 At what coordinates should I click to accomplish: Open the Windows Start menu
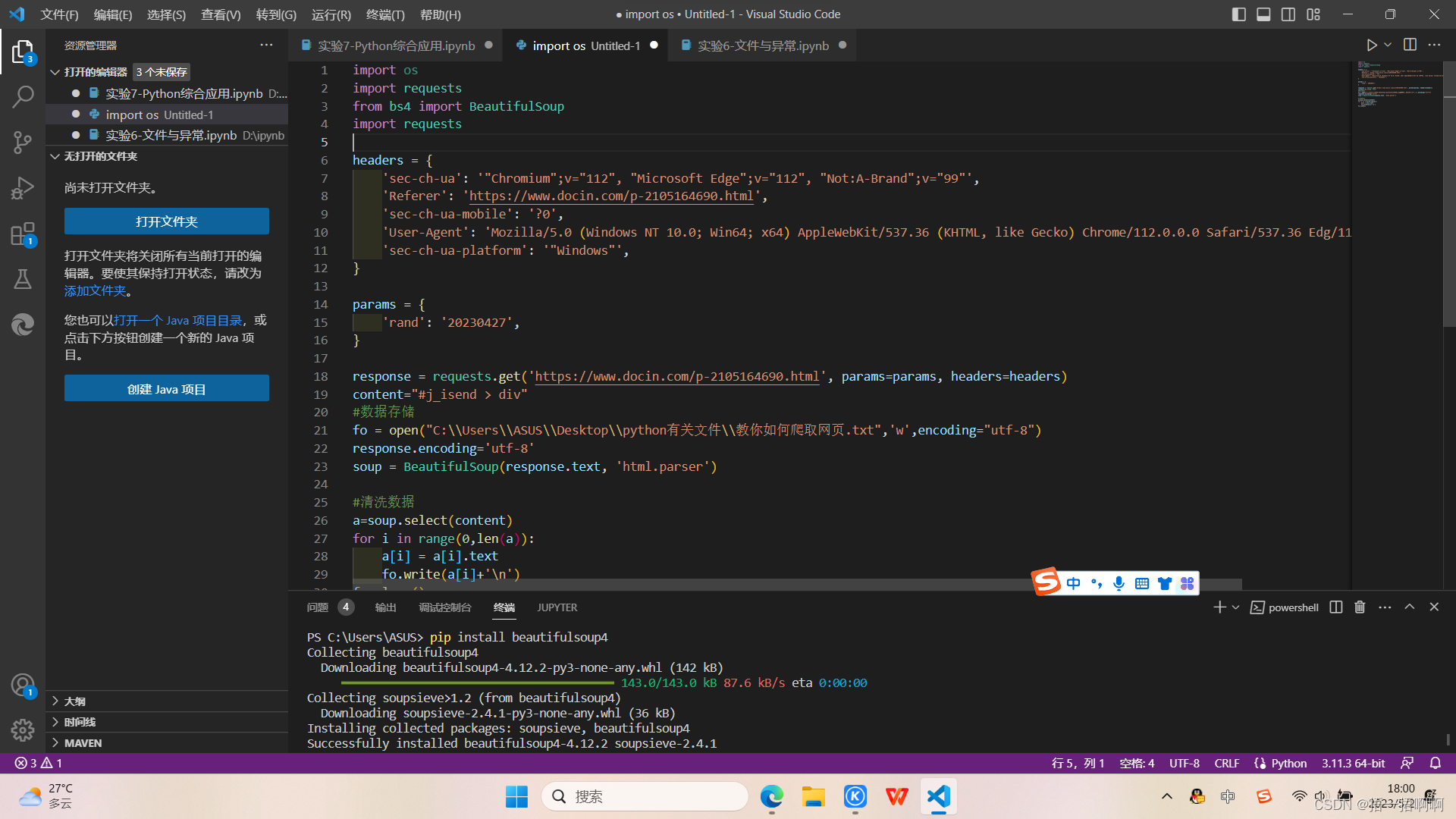click(x=516, y=796)
